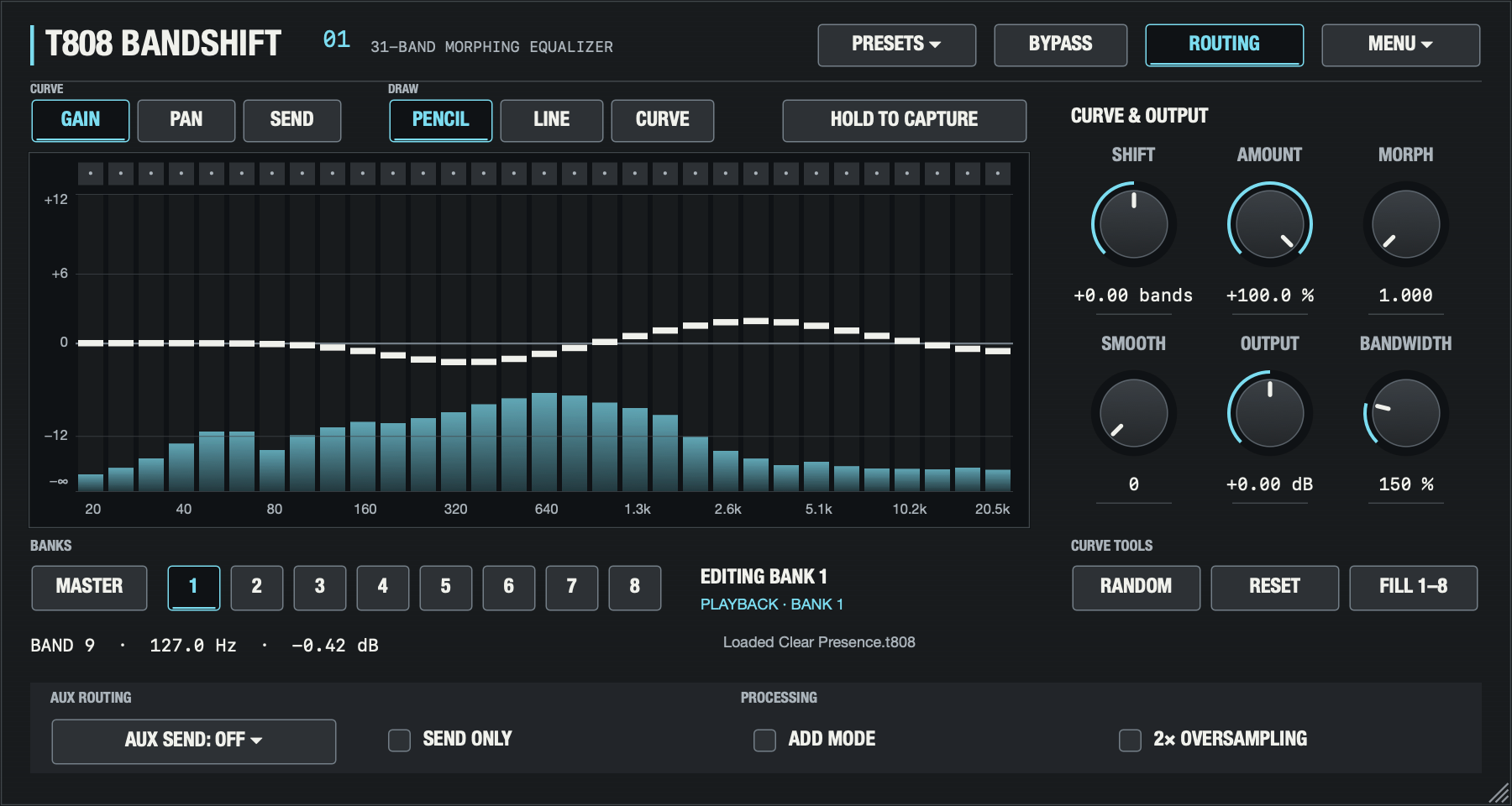Choose the CURVE draw mode

663,120
